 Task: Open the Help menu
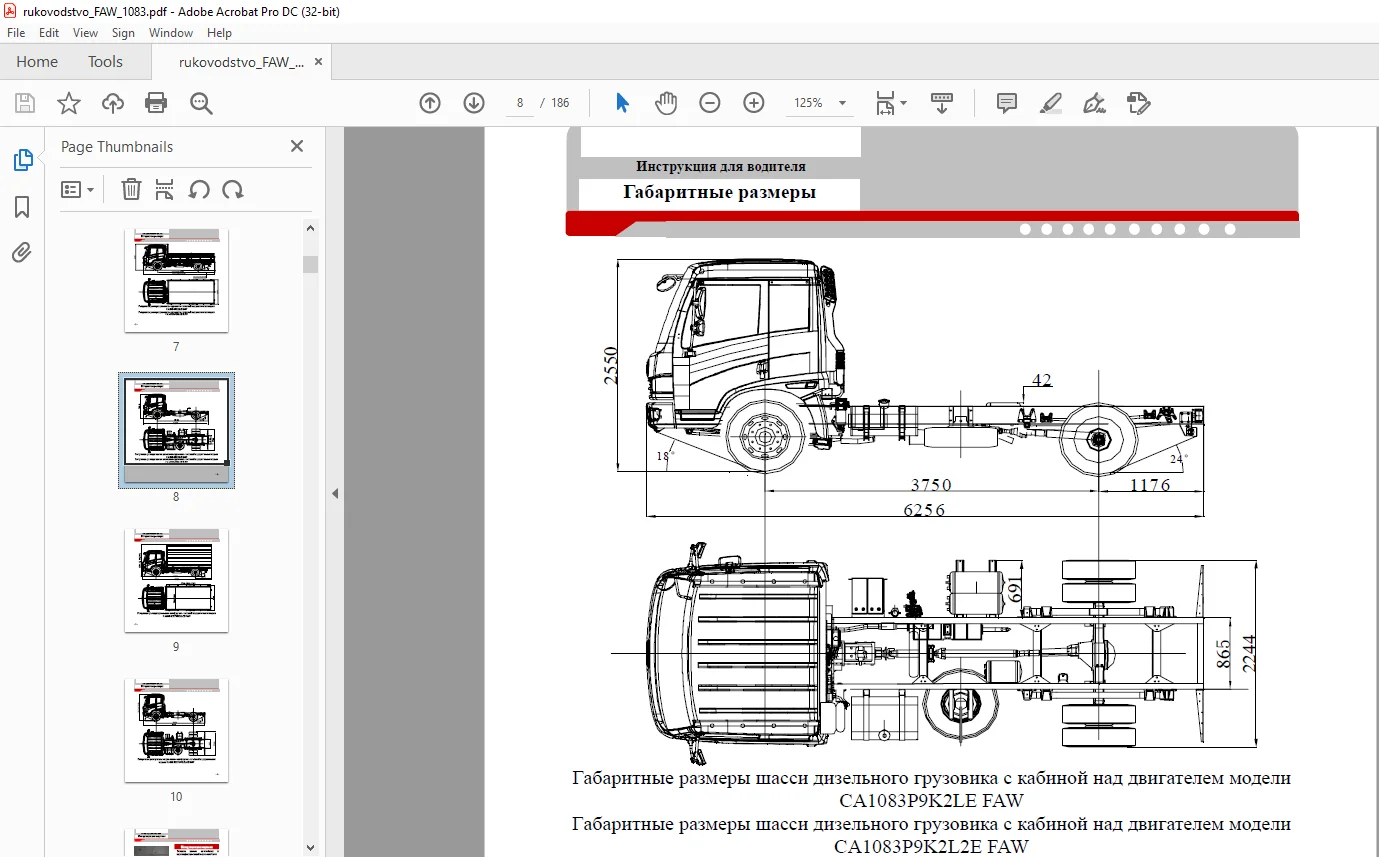(219, 33)
